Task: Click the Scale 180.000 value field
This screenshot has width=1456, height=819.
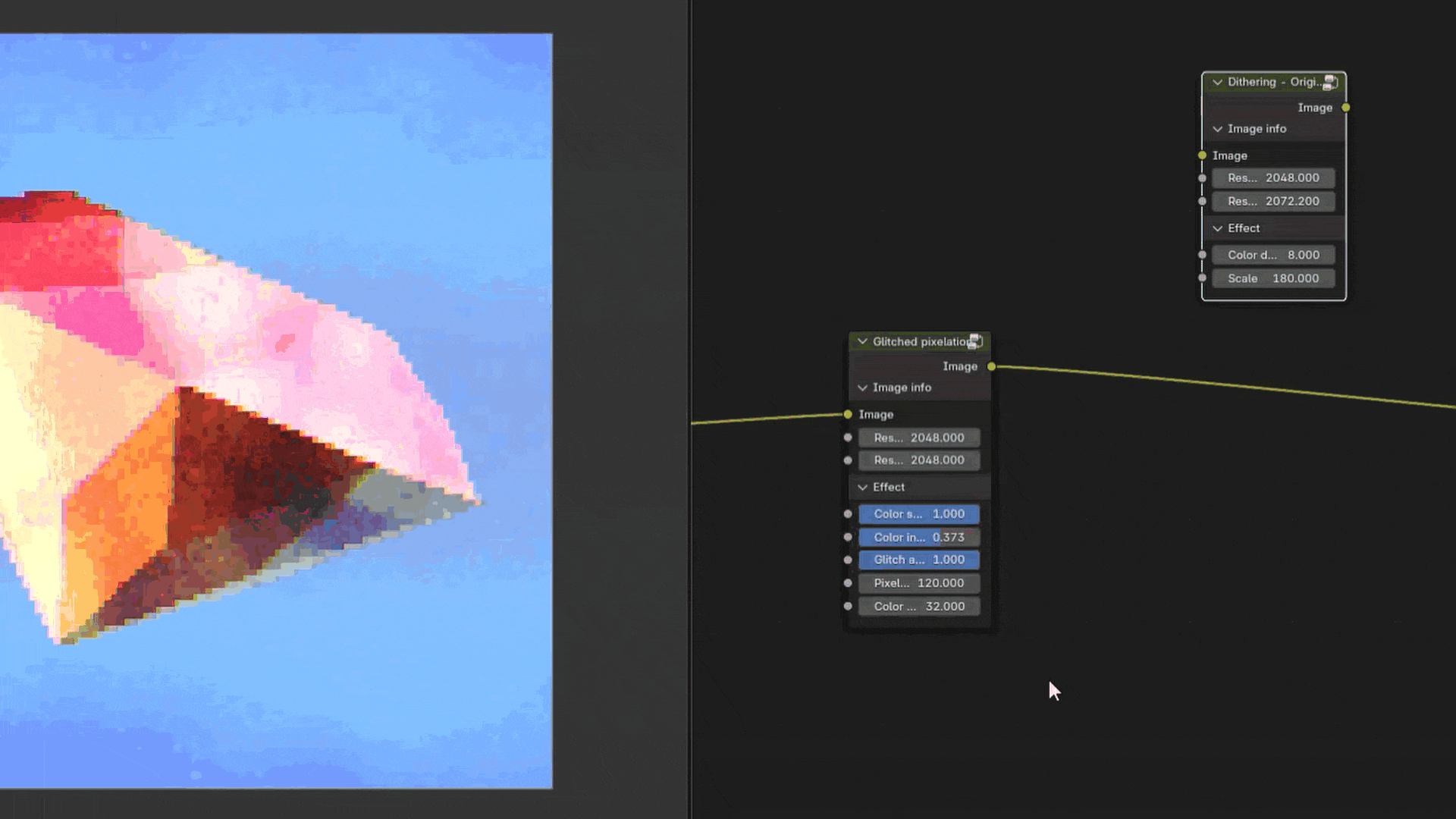Action: [1273, 278]
